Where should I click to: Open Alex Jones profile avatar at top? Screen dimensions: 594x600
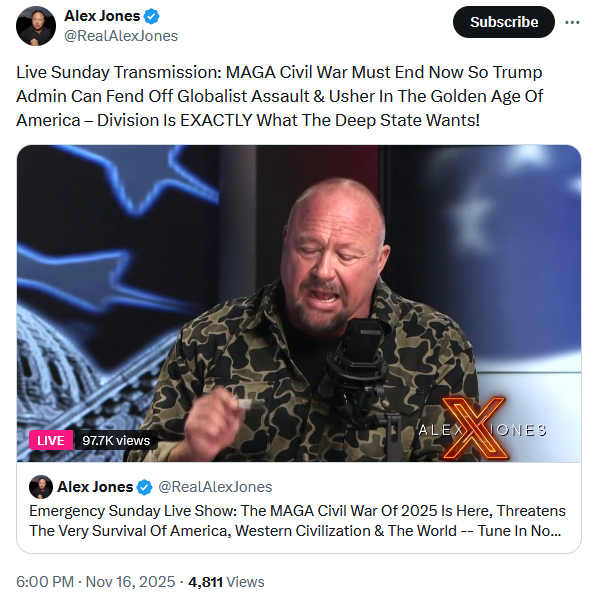click(36, 26)
